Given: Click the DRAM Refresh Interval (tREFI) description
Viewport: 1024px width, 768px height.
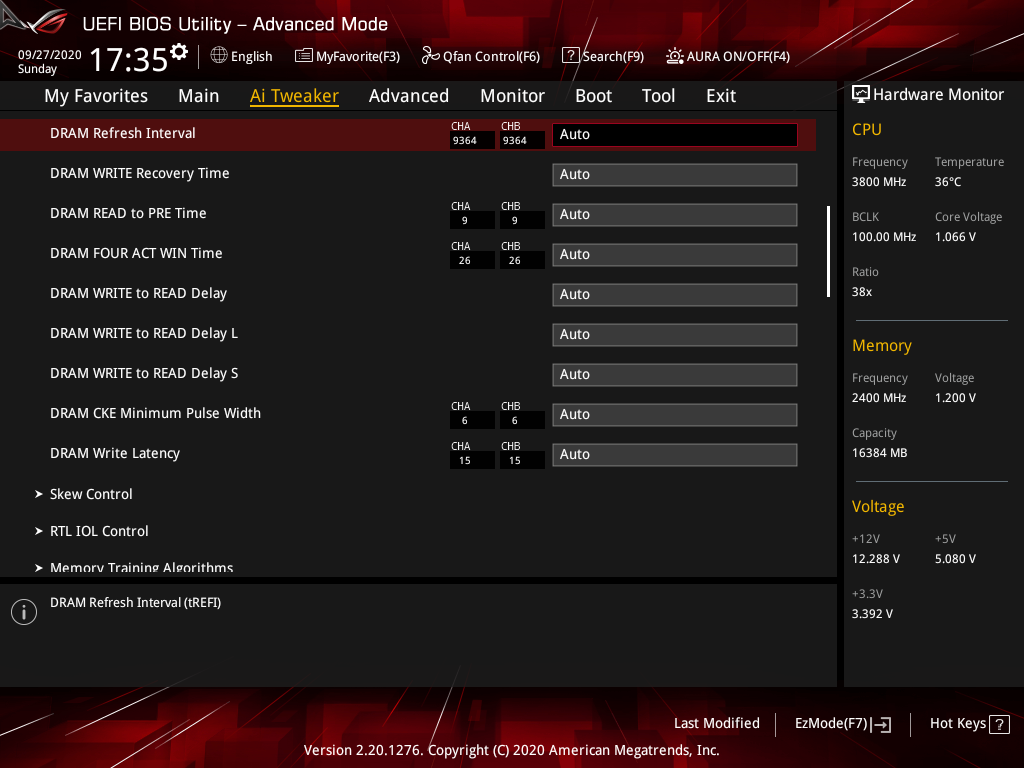Looking at the screenshot, I should (135, 603).
